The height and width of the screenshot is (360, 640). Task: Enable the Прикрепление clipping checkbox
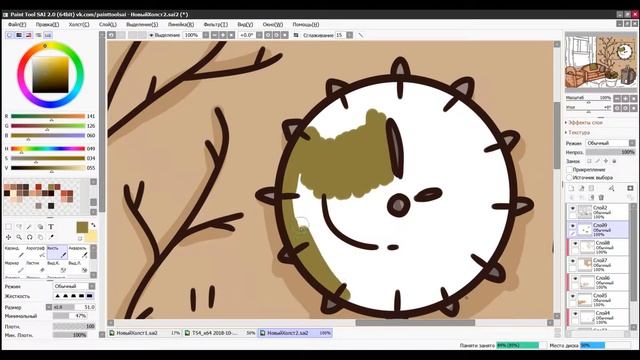pos(569,169)
